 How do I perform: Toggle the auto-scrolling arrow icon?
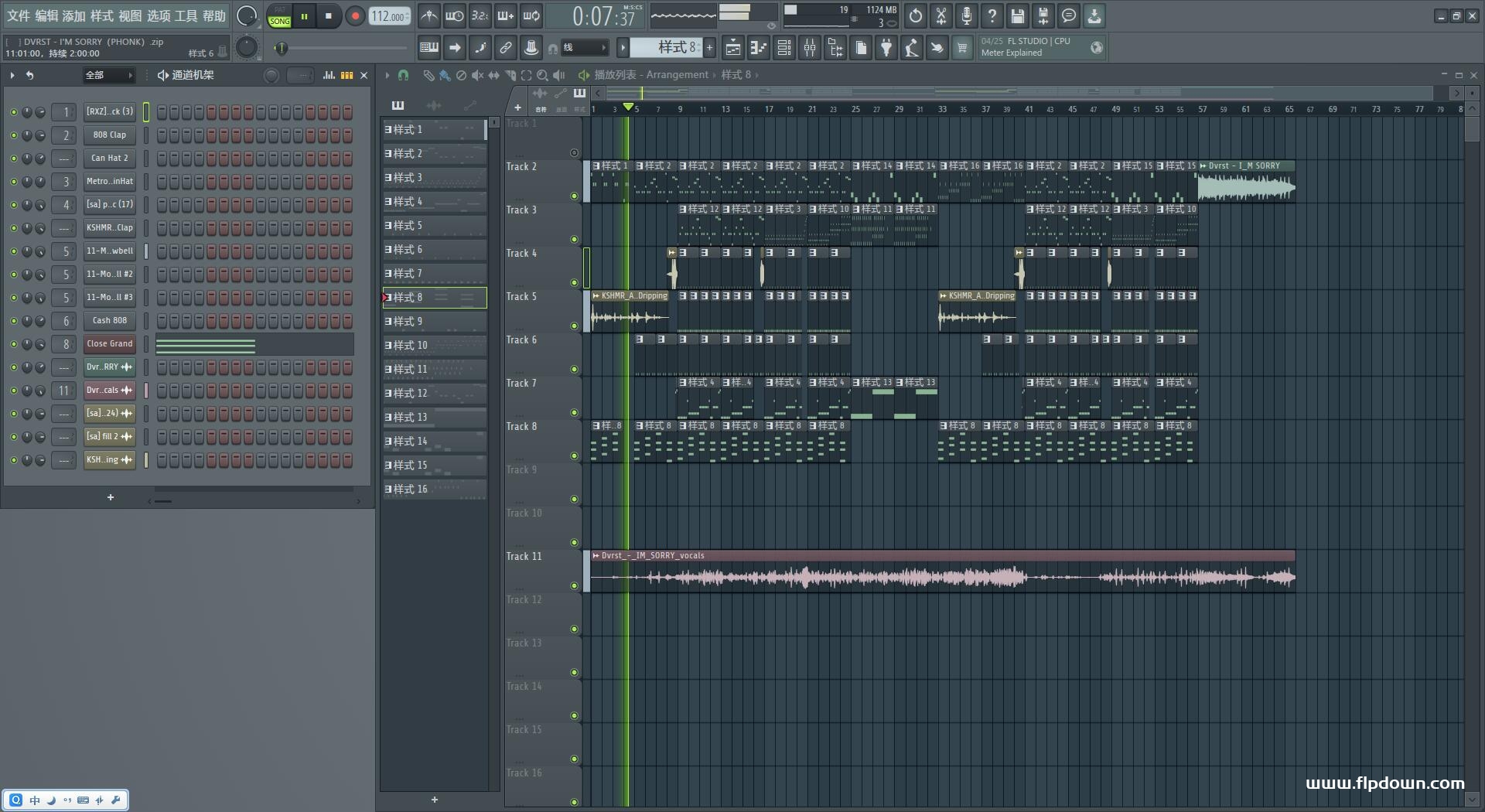[x=455, y=48]
